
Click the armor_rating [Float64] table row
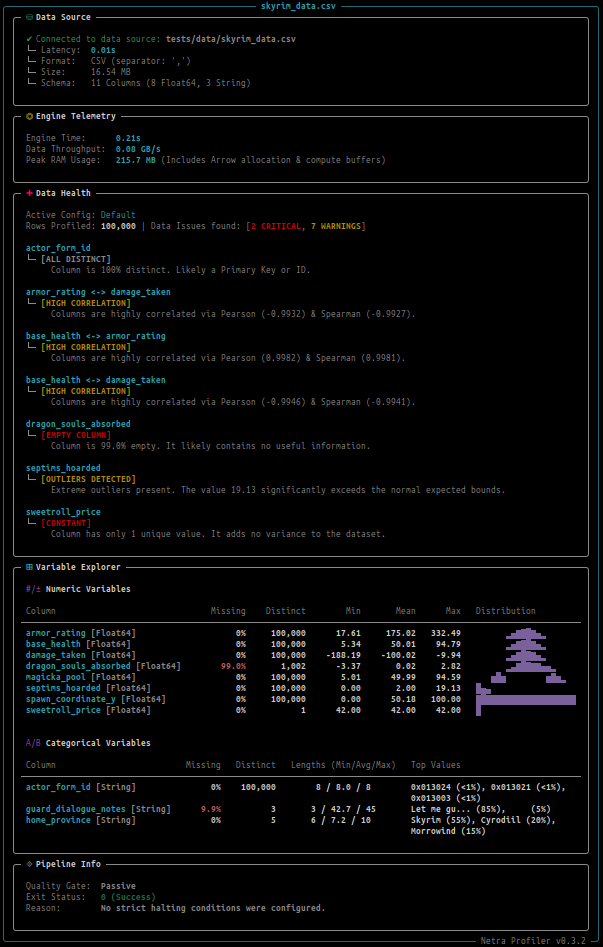(x=302, y=633)
